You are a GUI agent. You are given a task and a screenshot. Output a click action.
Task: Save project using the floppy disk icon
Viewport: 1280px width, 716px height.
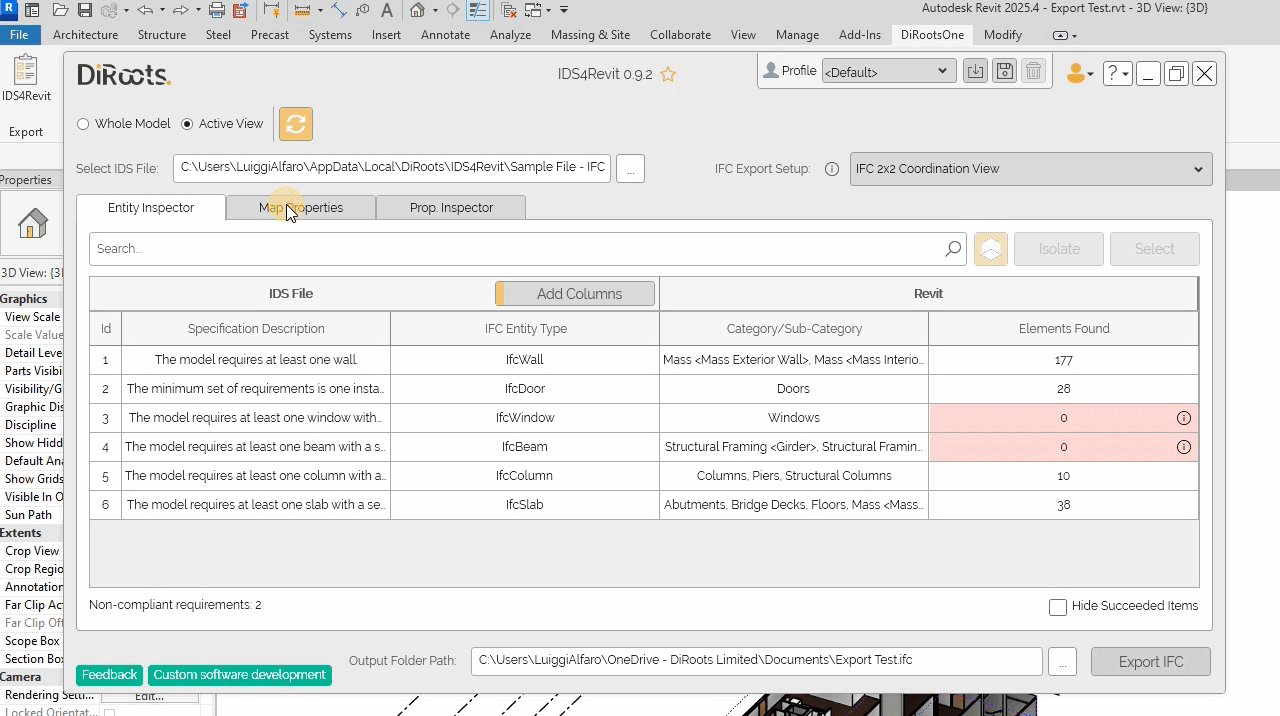pos(85,10)
